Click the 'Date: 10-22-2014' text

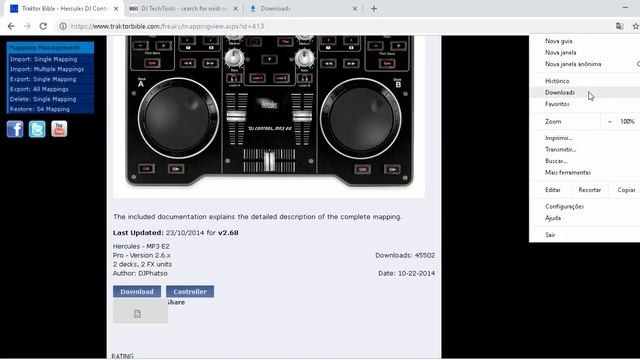[407, 273]
